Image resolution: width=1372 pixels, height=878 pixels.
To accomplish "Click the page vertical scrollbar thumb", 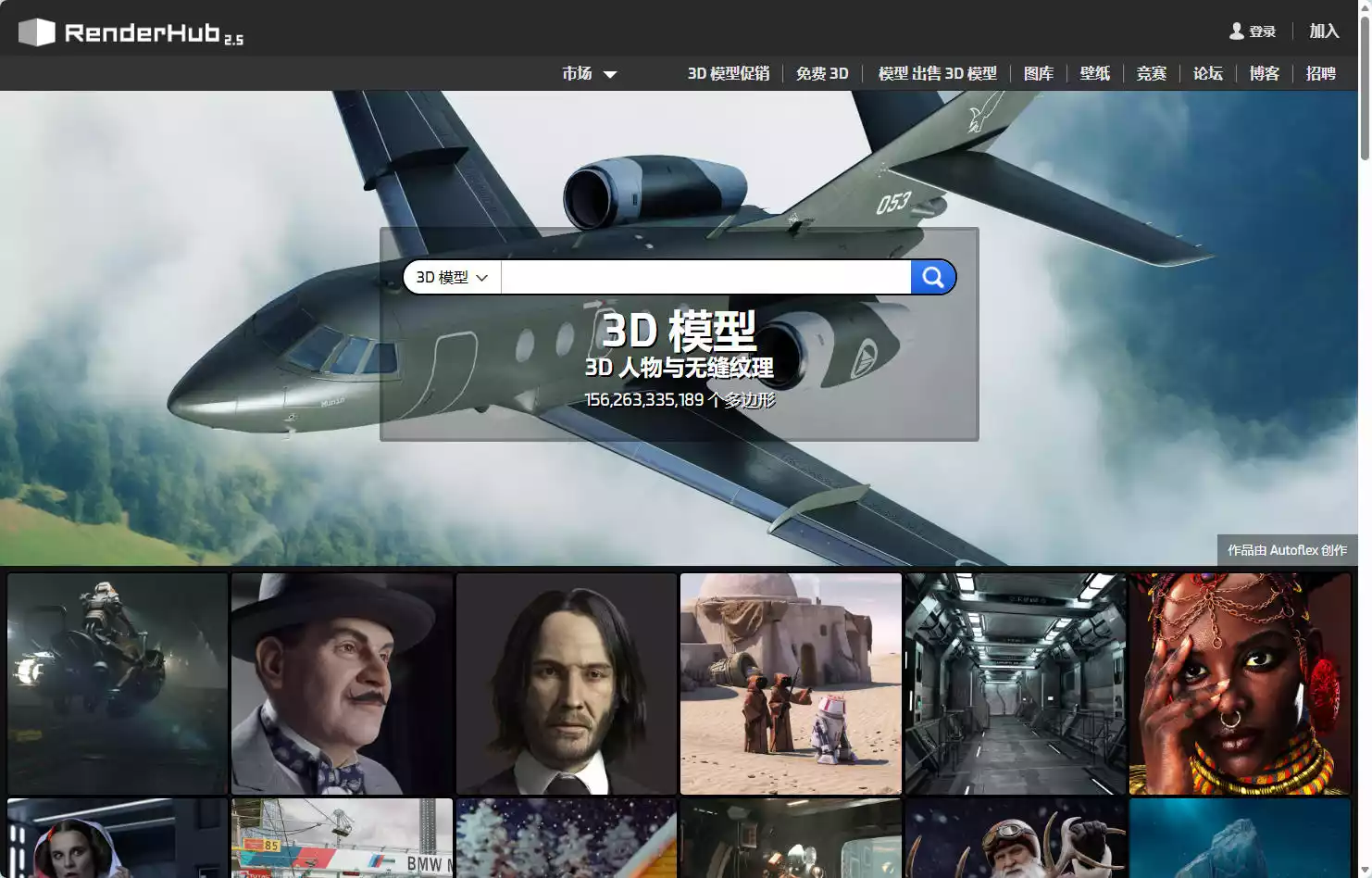I will click(x=1365, y=88).
